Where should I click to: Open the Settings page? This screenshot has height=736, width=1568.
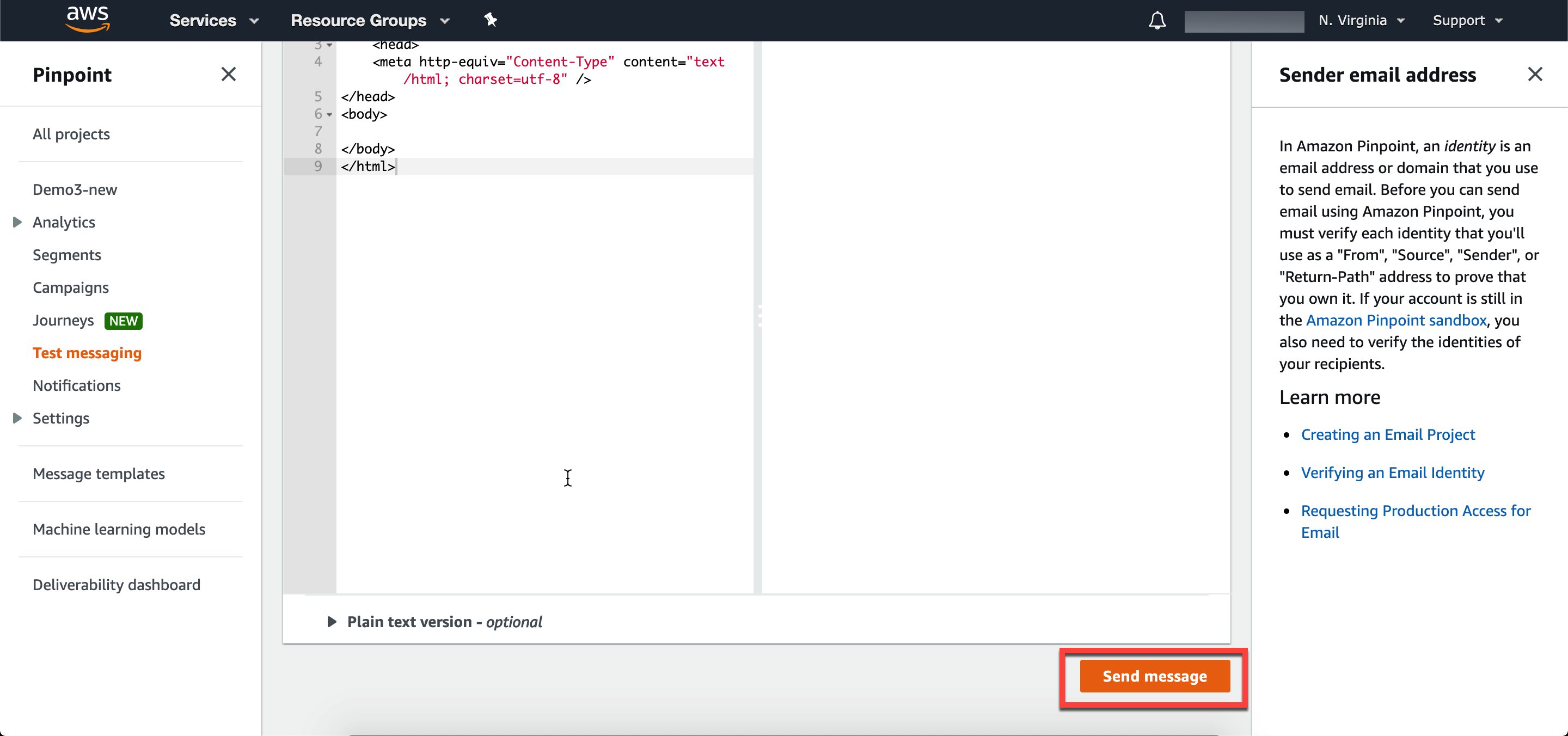[61, 418]
